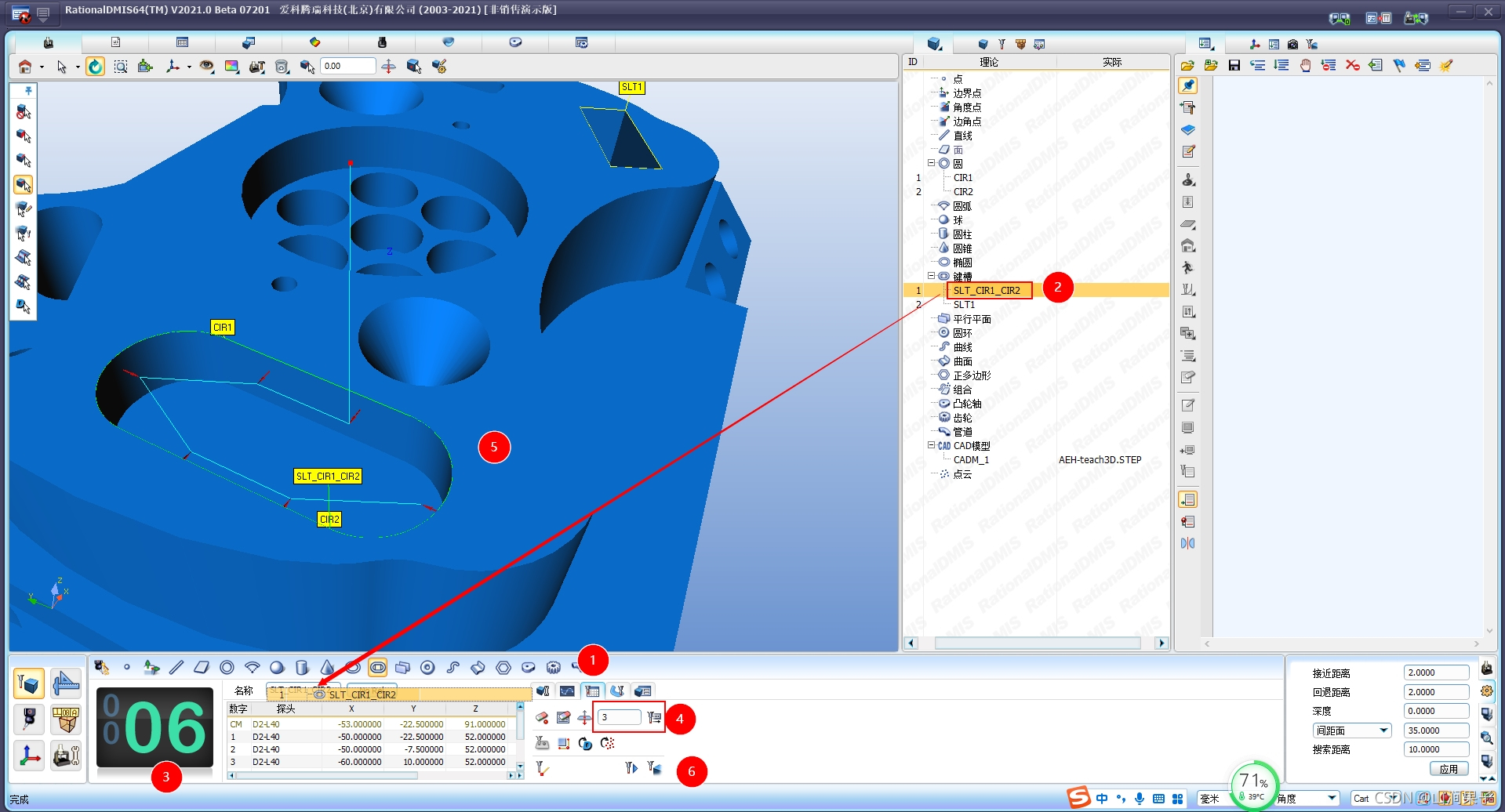This screenshot has width=1505, height=812.
Task: Click the generate measurement points icon beside field 3
Action: click(x=654, y=718)
